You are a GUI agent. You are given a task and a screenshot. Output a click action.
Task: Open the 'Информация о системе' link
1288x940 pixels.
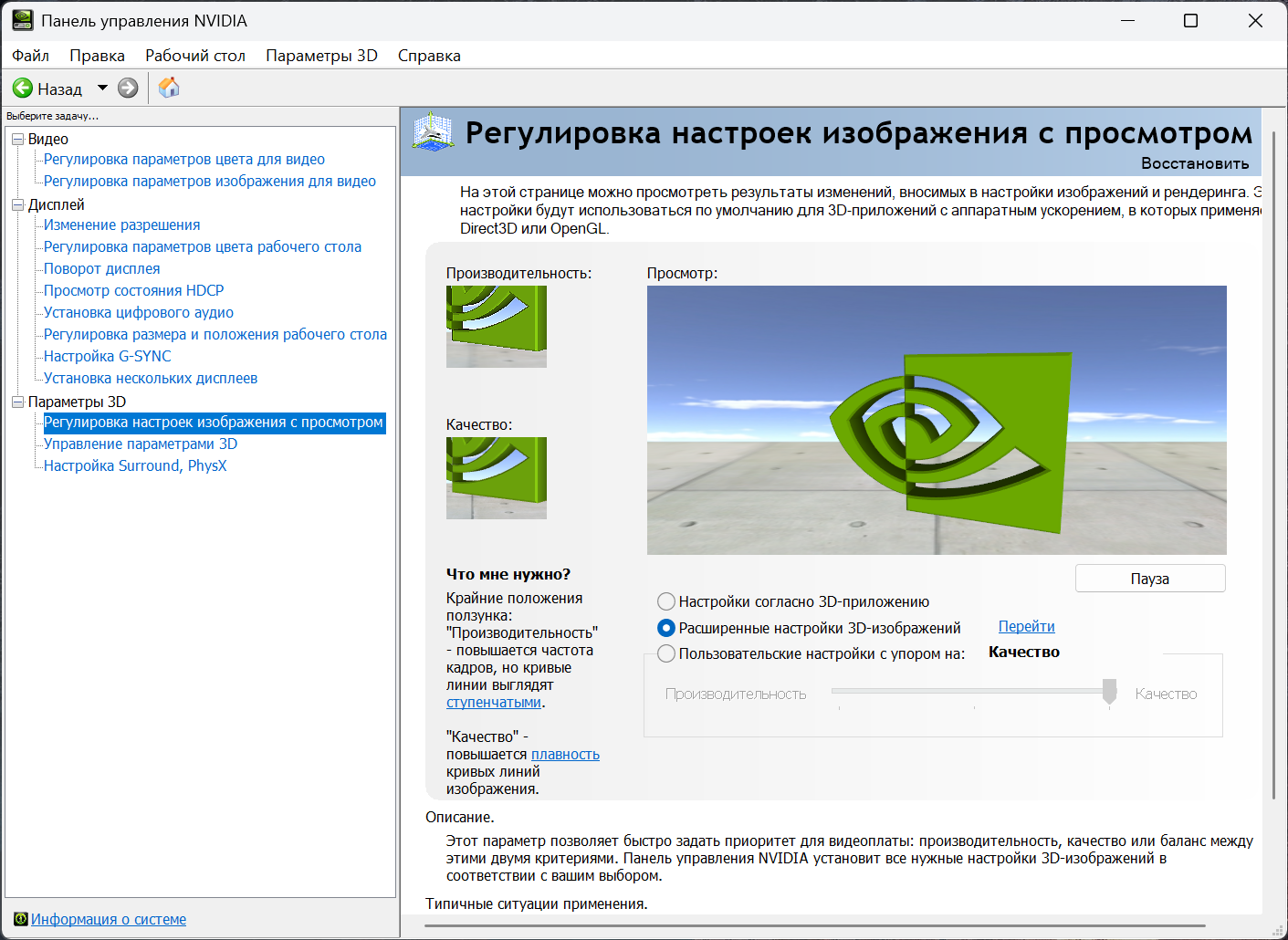pos(109,919)
